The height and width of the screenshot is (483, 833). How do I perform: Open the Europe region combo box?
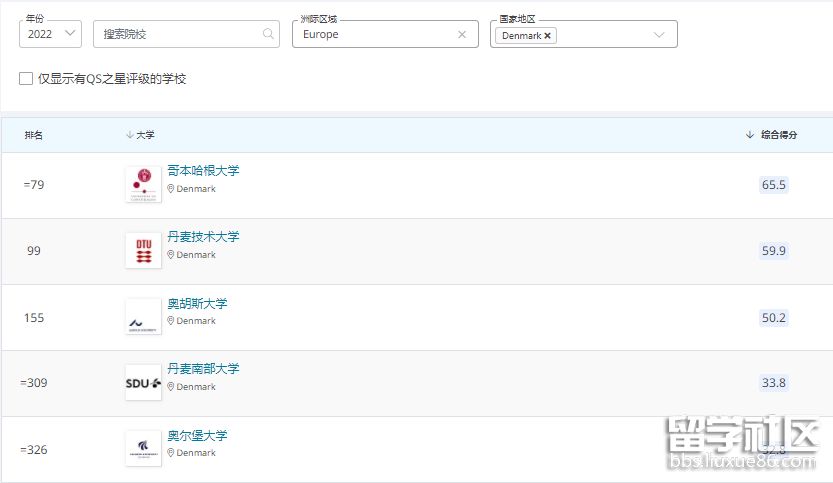(x=385, y=34)
